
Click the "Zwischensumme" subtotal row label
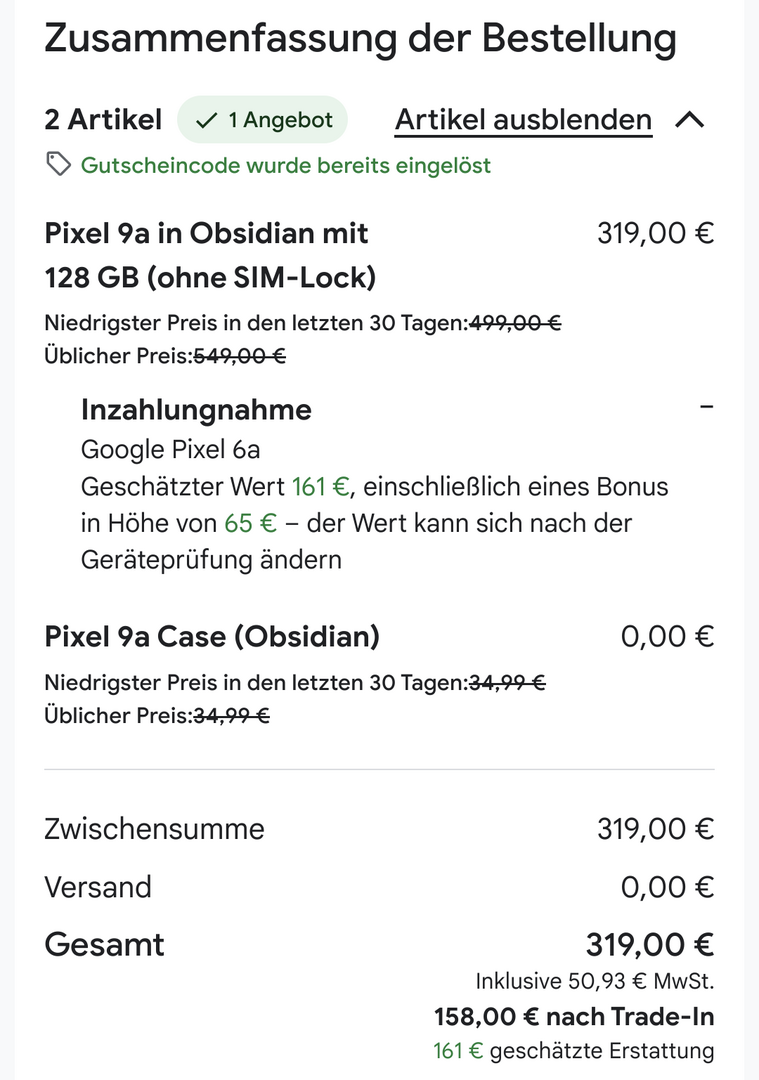(x=155, y=829)
